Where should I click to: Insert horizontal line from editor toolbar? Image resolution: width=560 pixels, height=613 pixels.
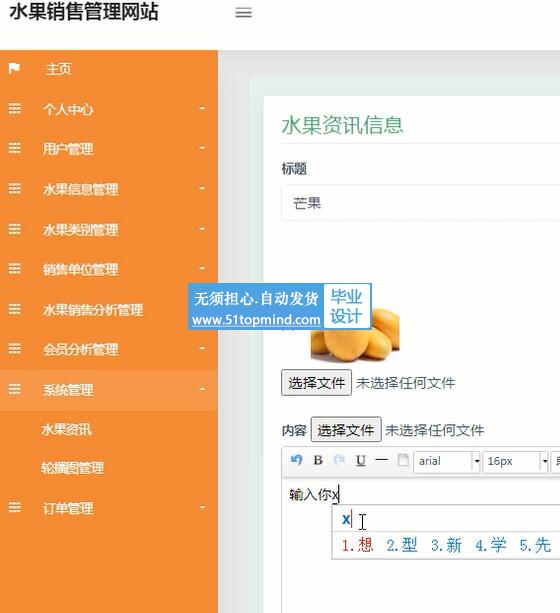[381, 460]
